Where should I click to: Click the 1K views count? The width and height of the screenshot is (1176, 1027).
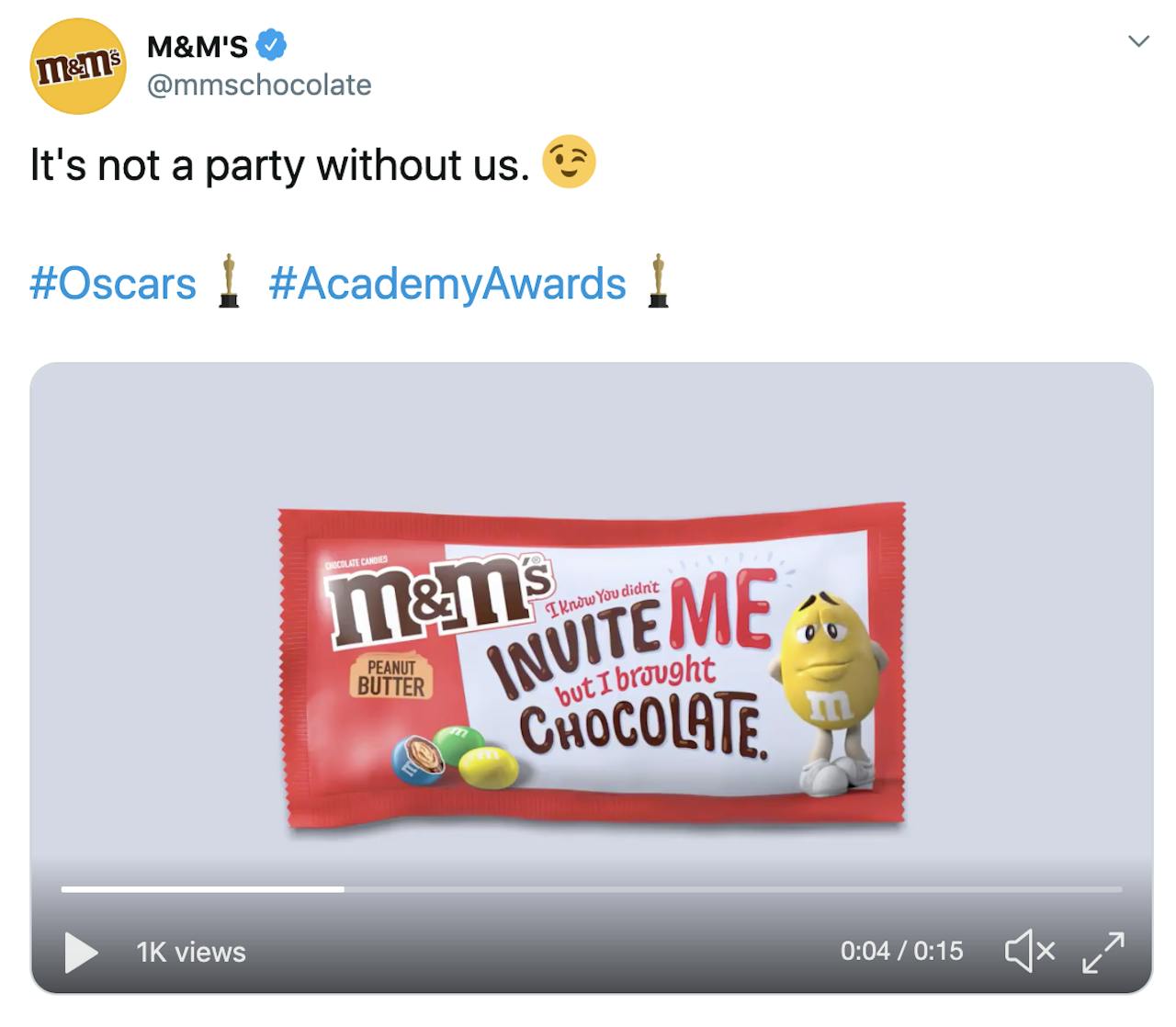[x=191, y=952]
